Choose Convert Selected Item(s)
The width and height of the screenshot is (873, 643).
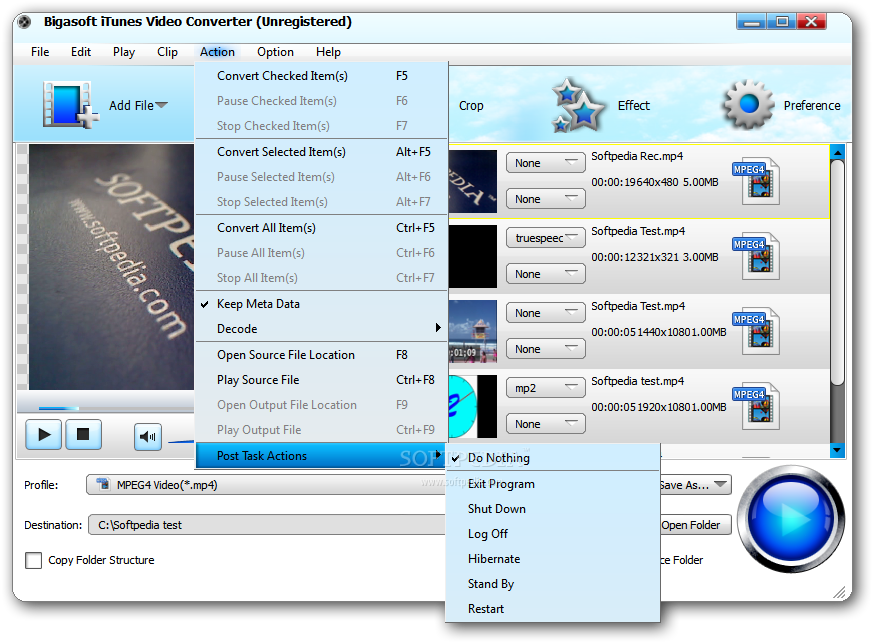pos(322,152)
